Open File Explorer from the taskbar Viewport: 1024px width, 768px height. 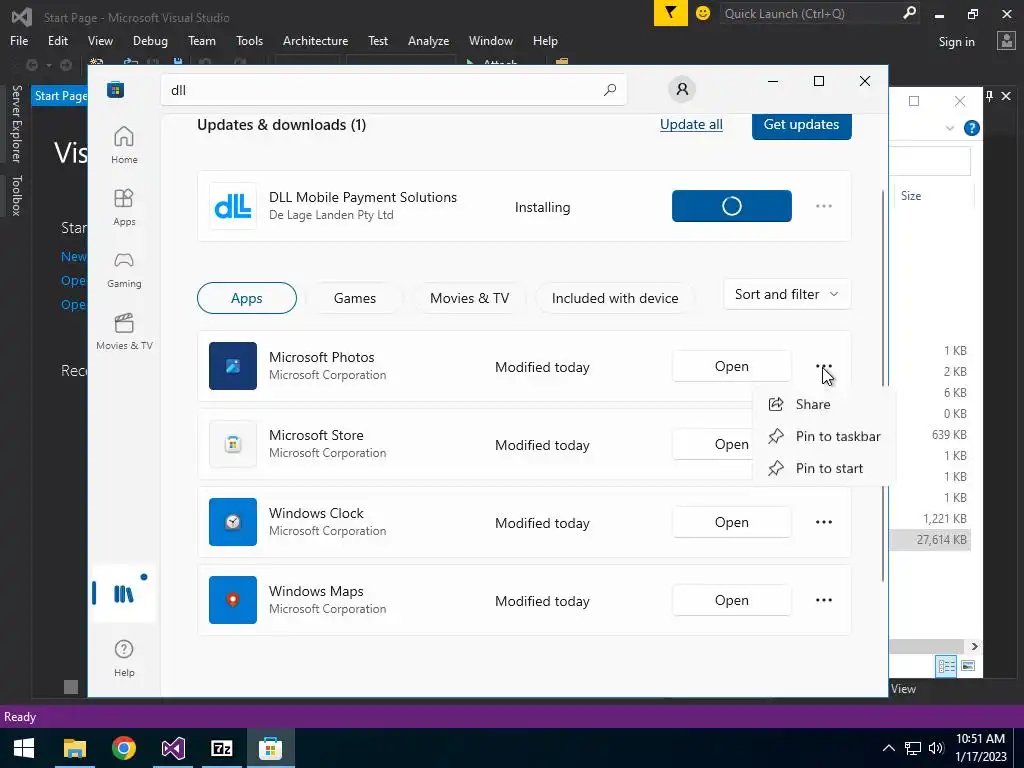(74, 748)
